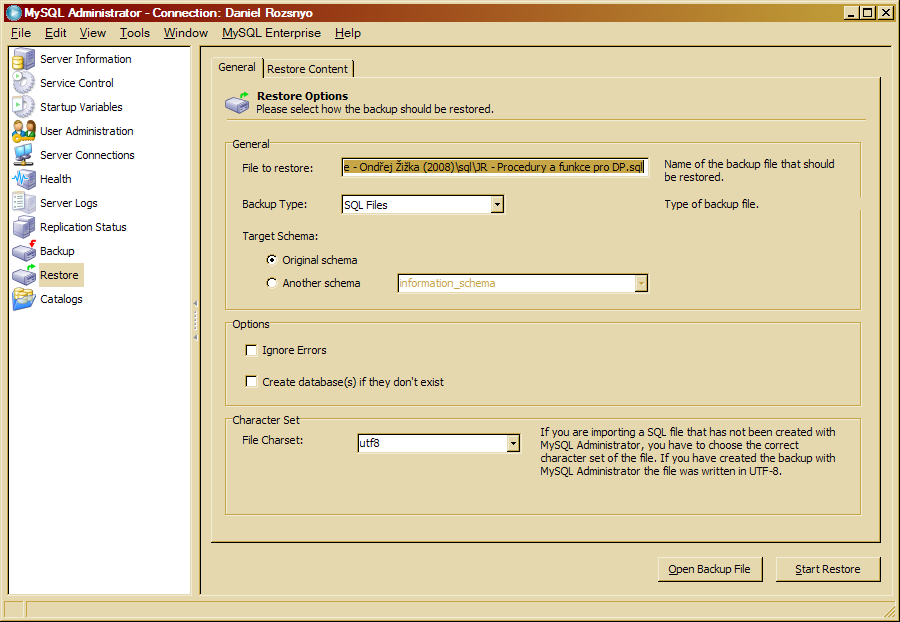Open the Window menu
Screen dimensions: 900x622
click(186, 33)
